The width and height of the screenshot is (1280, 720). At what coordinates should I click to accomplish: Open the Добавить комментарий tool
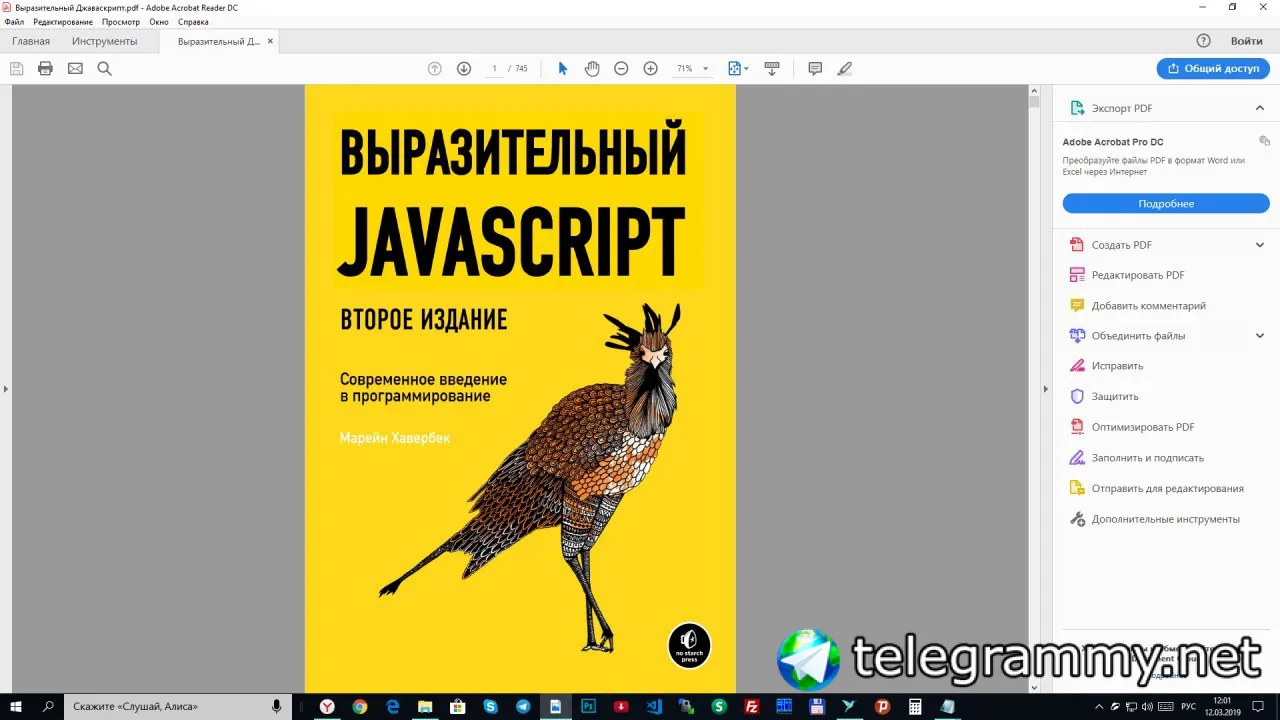click(x=1149, y=306)
